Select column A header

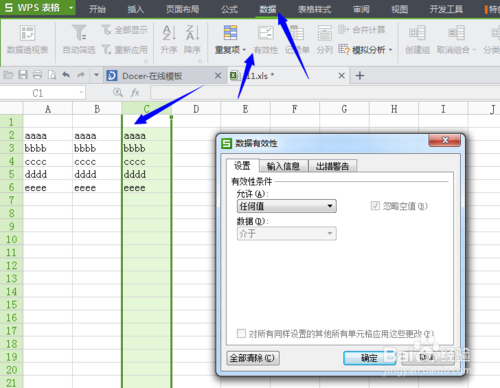(x=48, y=109)
